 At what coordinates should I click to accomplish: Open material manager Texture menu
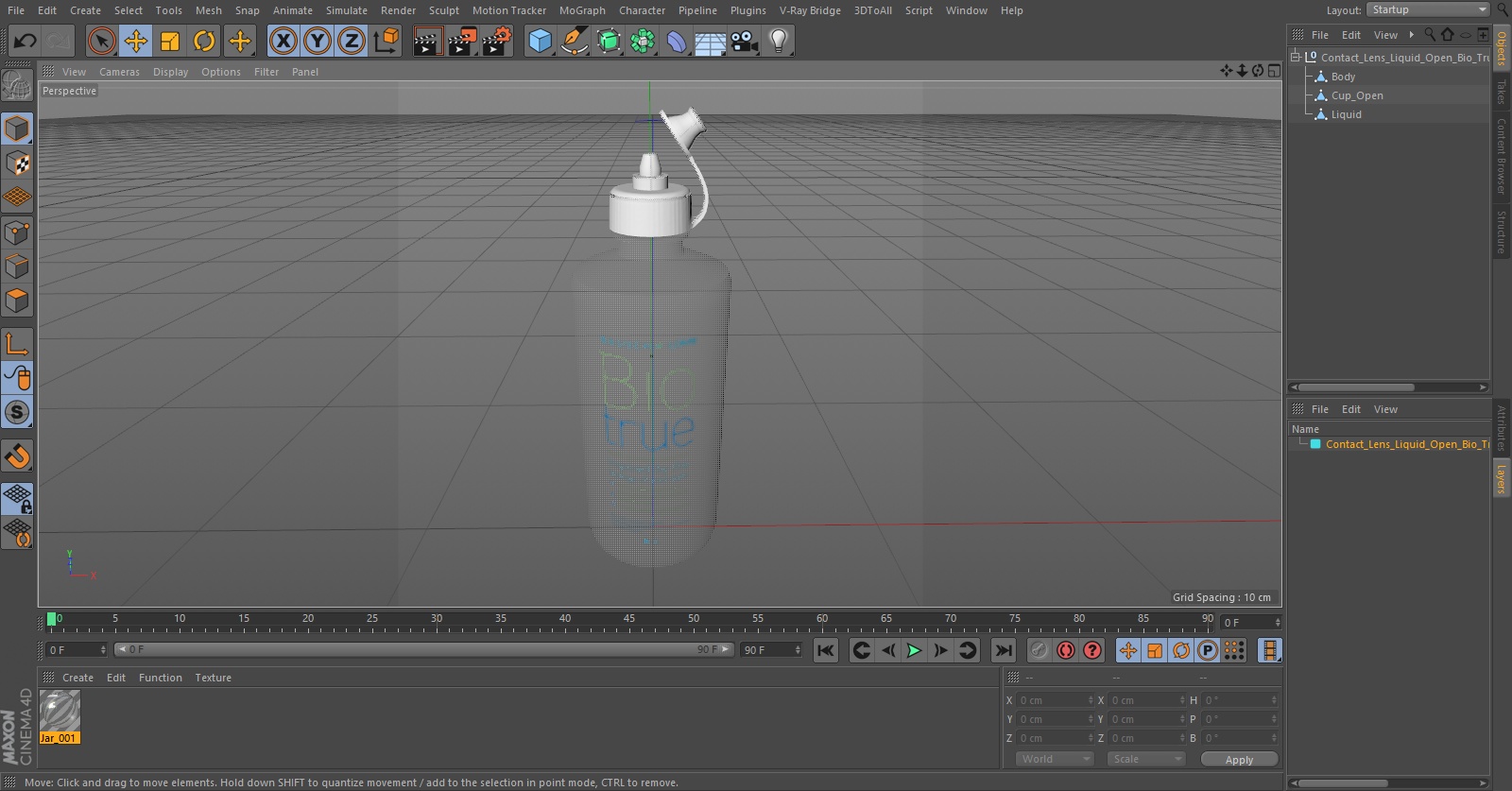[x=213, y=678]
